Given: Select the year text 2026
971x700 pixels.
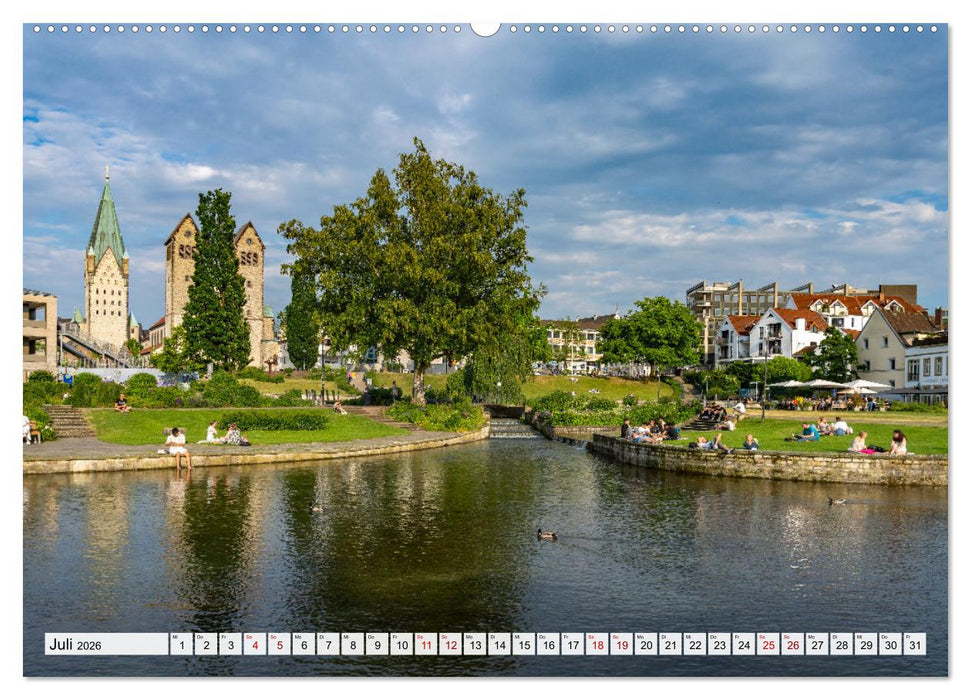Looking at the screenshot, I should pyautogui.click(x=88, y=646).
